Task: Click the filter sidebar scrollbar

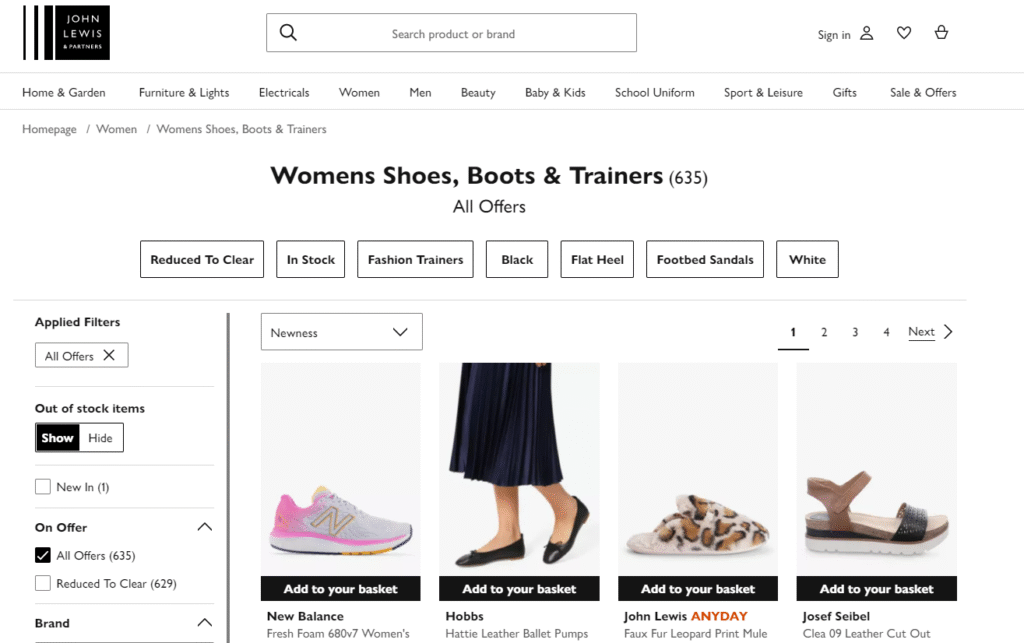Action: tap(228, 478)
